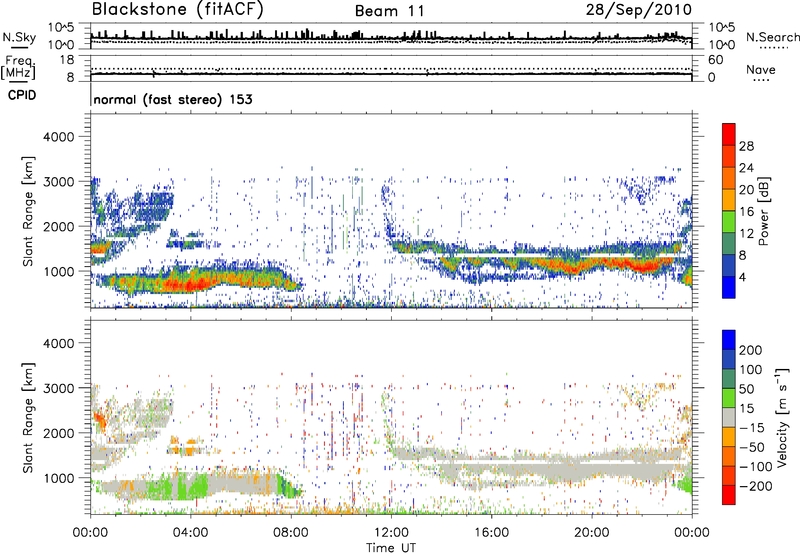Click the '4' tick on power colorbar
Screen dimensions: 800x554
click(x=743, y=277)
